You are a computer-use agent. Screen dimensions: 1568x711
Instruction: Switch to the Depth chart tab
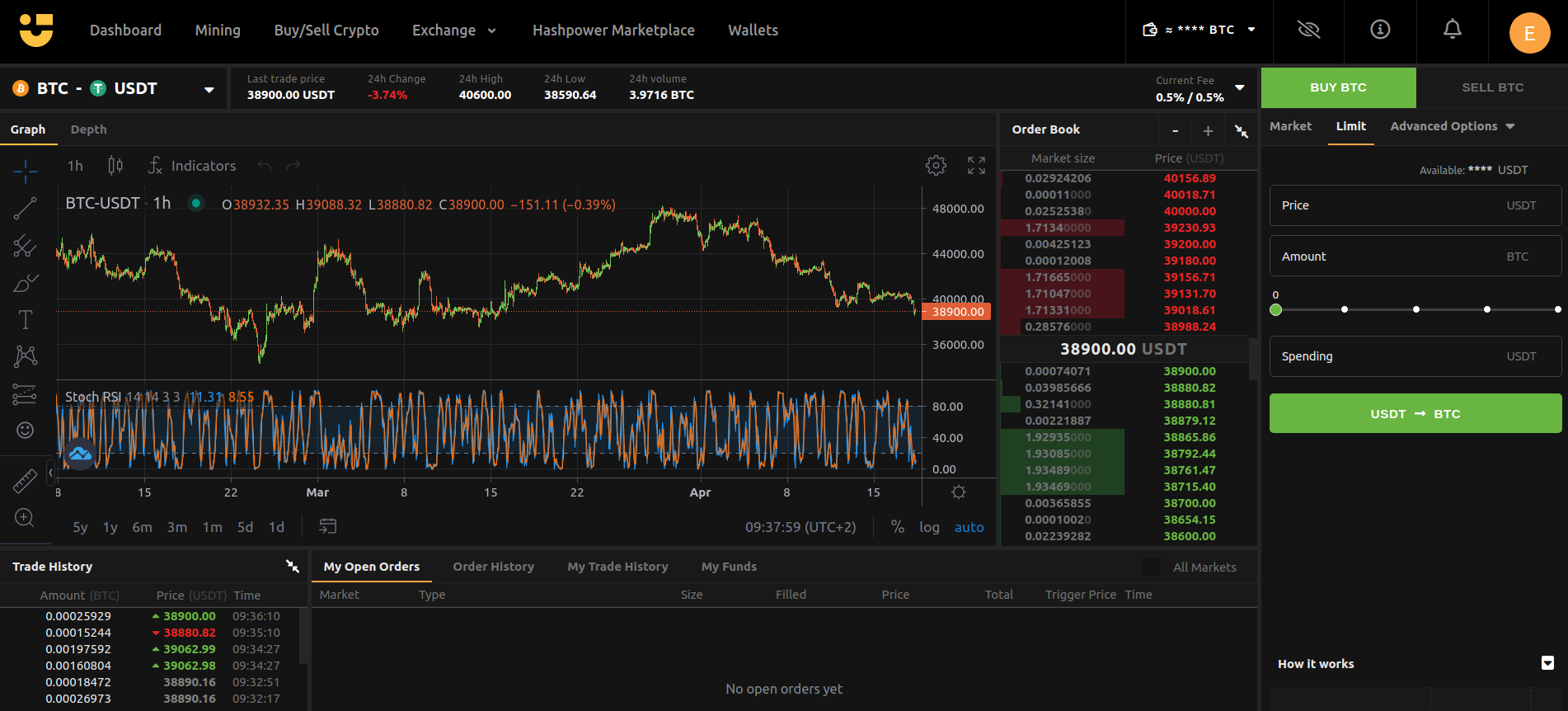[x=88, y=129]
